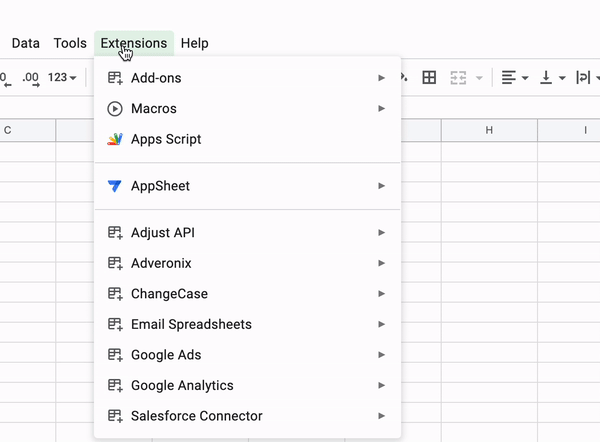The width and height of the screenshot is (600, 442).
Task: Expand the Macros submenu arrow
Action: click(x=381, y=109)
